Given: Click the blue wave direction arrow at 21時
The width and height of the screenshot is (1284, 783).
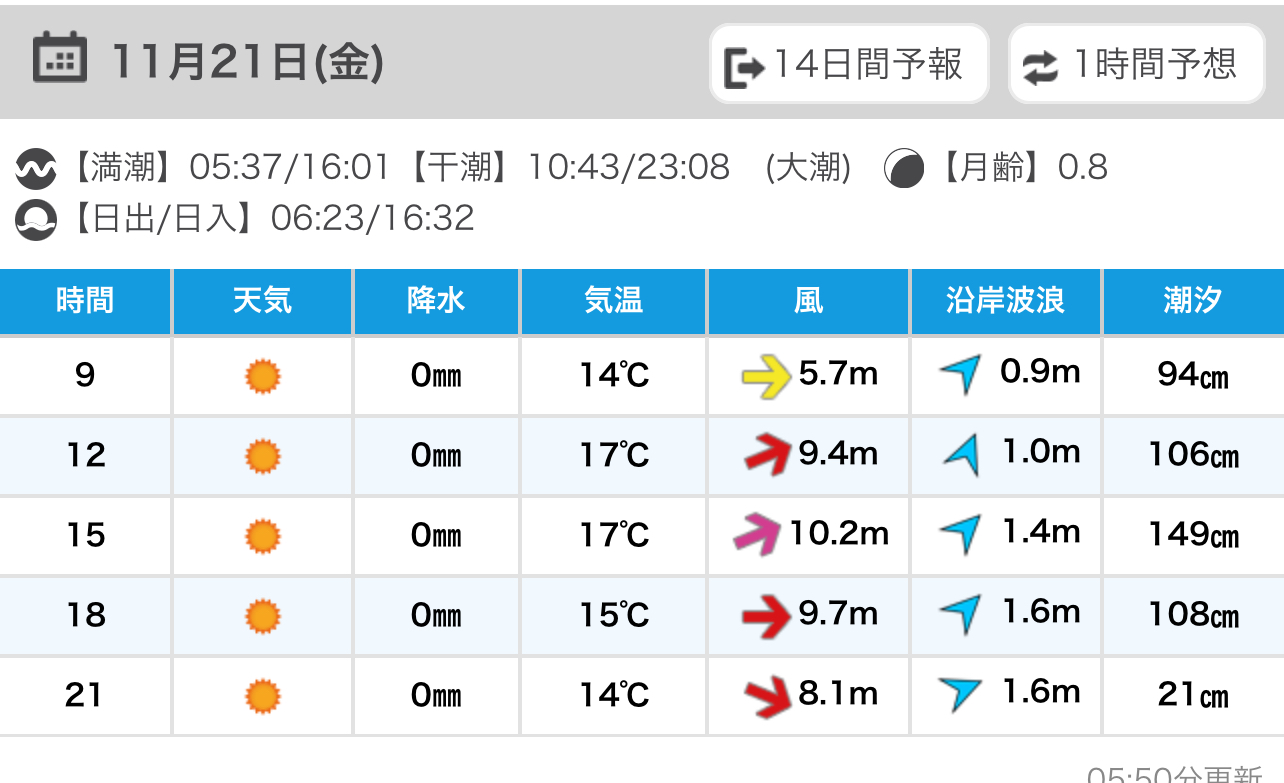Looking at the screenshot, I should pos(962,693).
